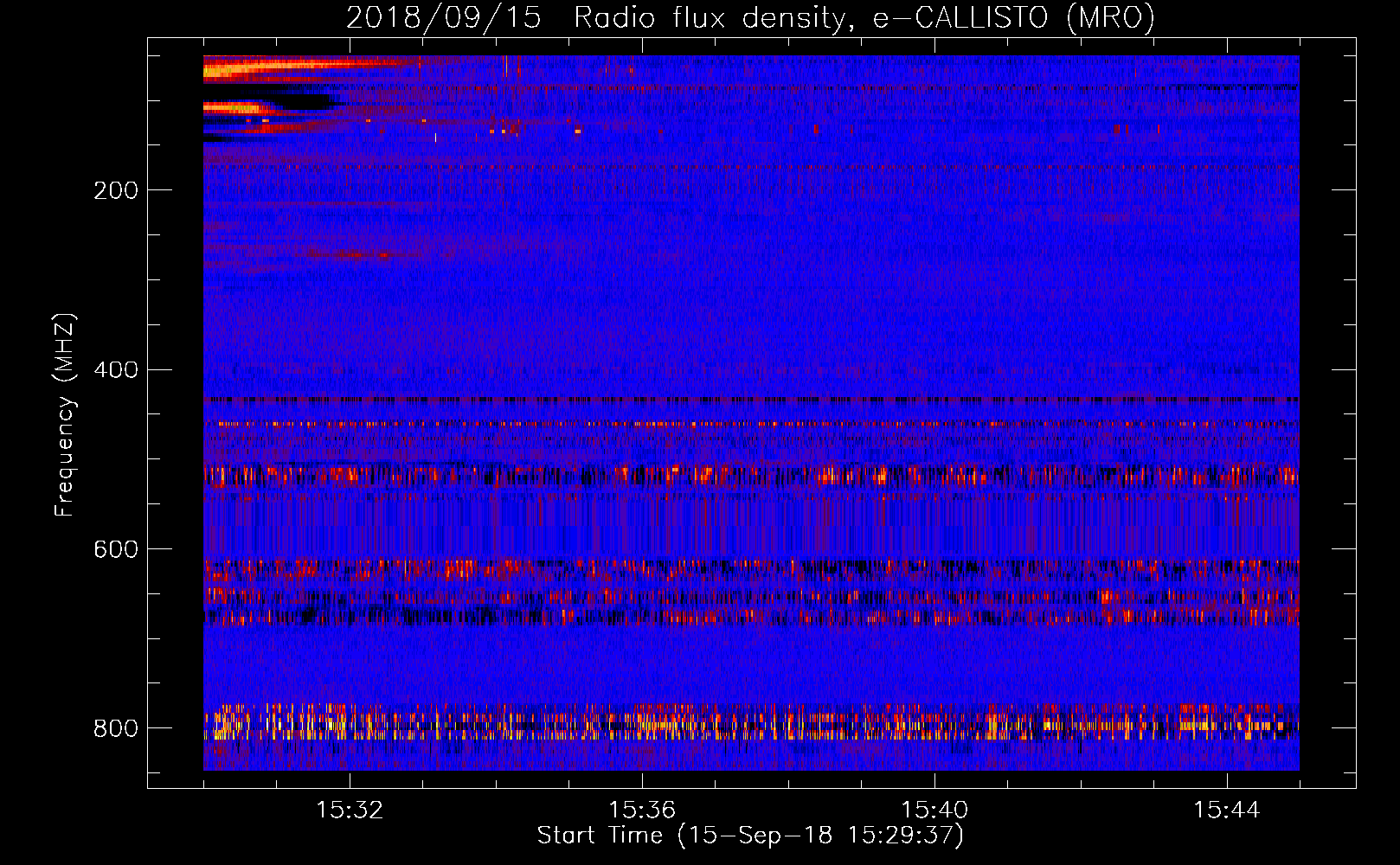Click the 200 frequency tick label
The height and width of the screenshot is (865, 1400).
click(116, 190)
